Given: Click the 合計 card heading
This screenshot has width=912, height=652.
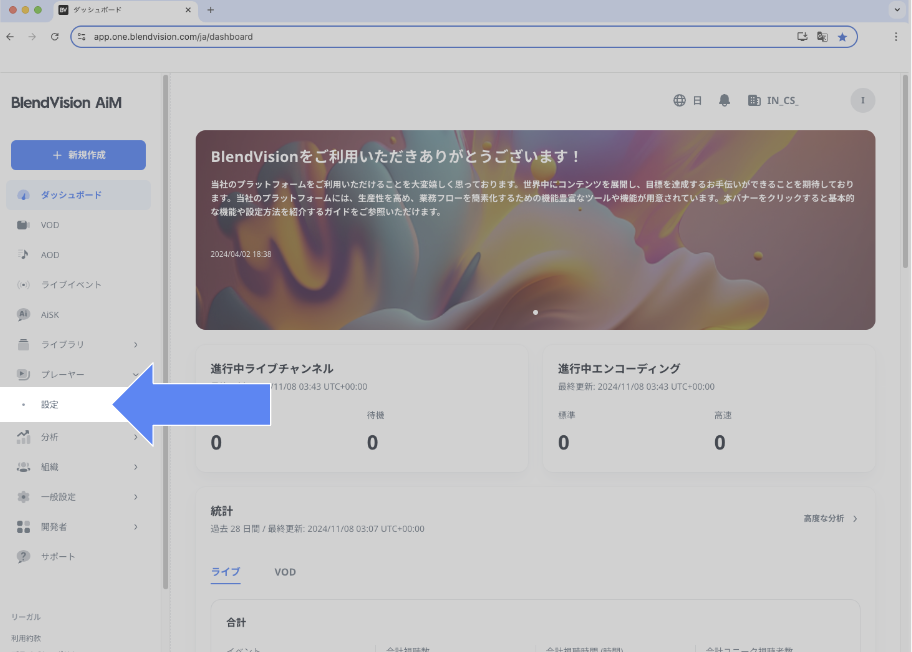Looking at the screenshot, I should 236,622.
